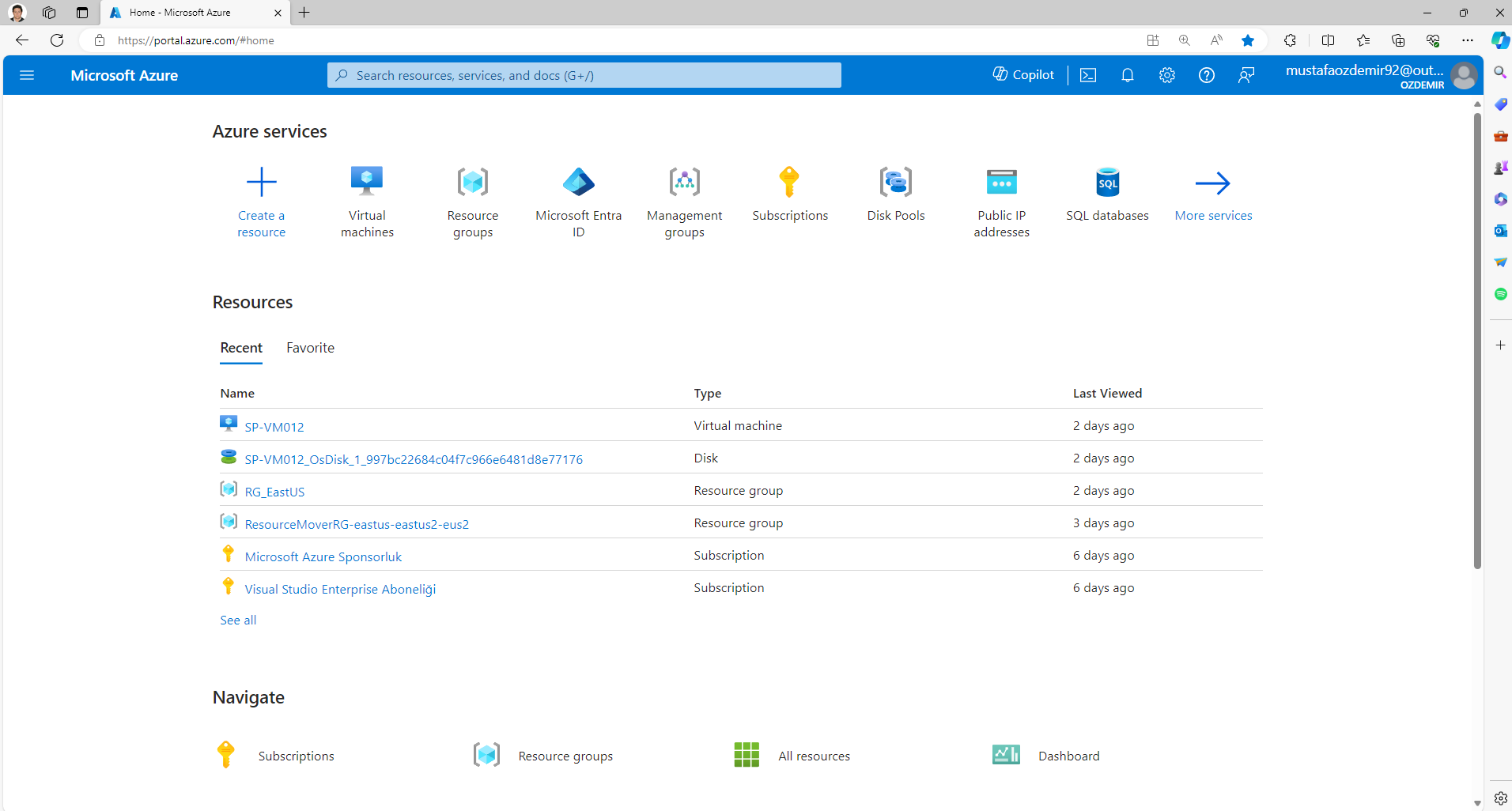The width and height of the screenshot is (1512, 811).
Task: Open the Edge sidebar search icon
Action: [1500, 73]
